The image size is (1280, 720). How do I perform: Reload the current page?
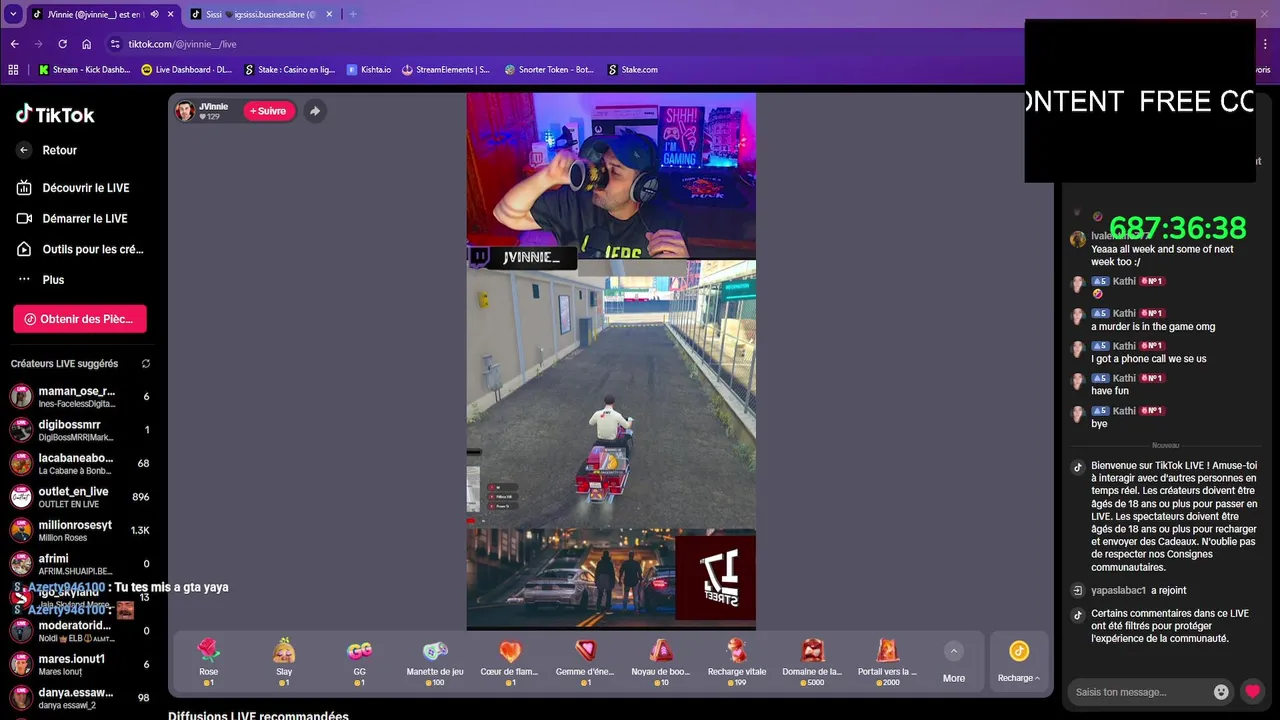tap(62, 44)
